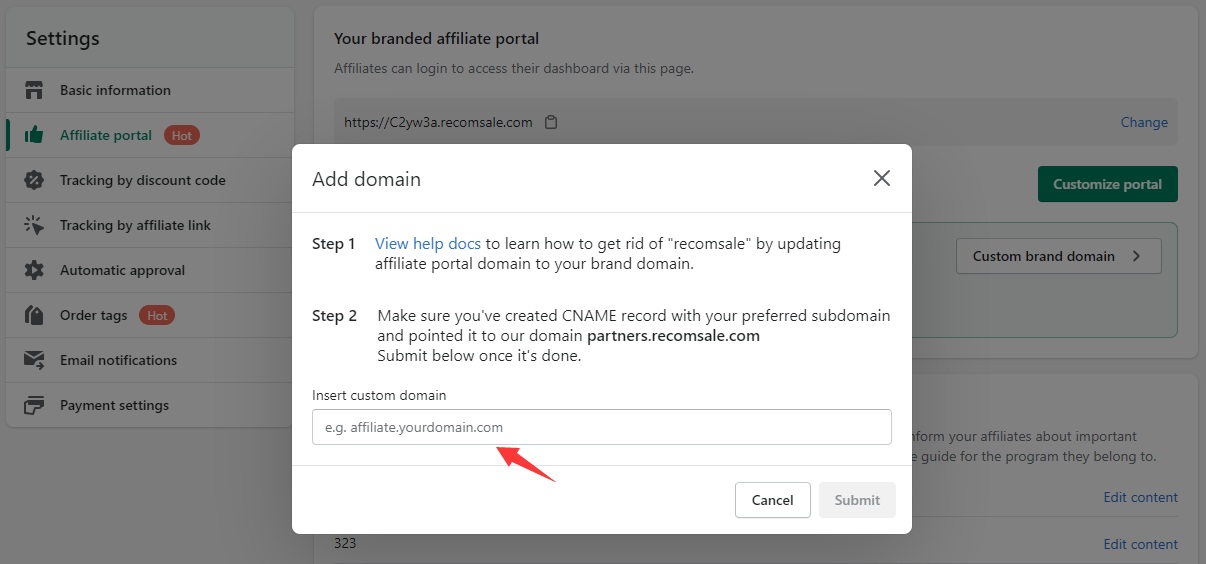Click the Hot badge beside Order tags
Viewport: 1206px width, 564px height.
click(157, 315)
